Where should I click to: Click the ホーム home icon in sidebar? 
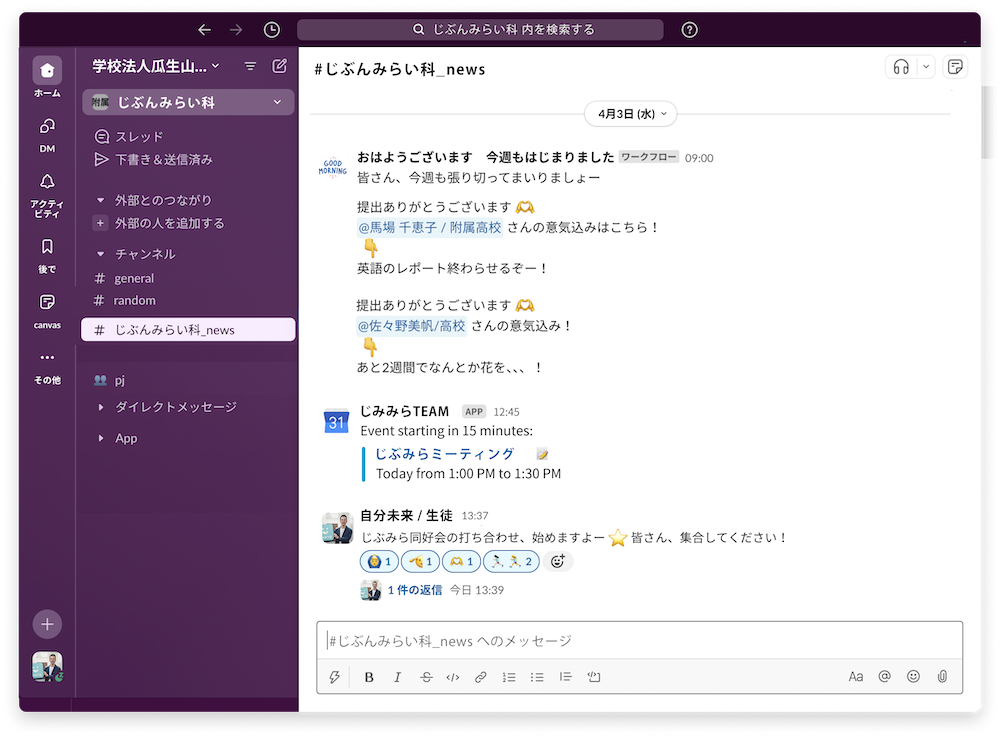[47, 71]
